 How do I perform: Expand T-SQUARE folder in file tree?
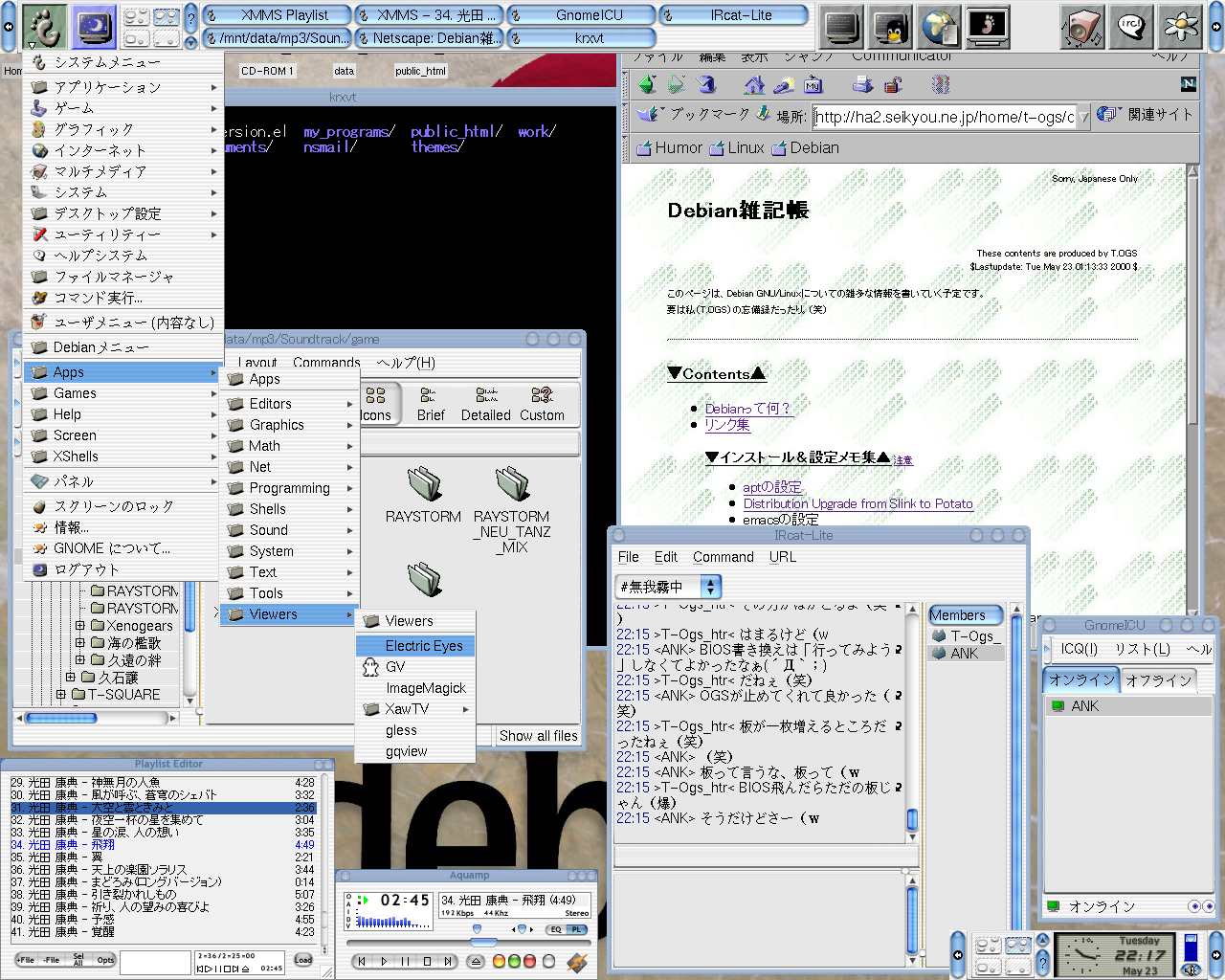coord(61,695)
